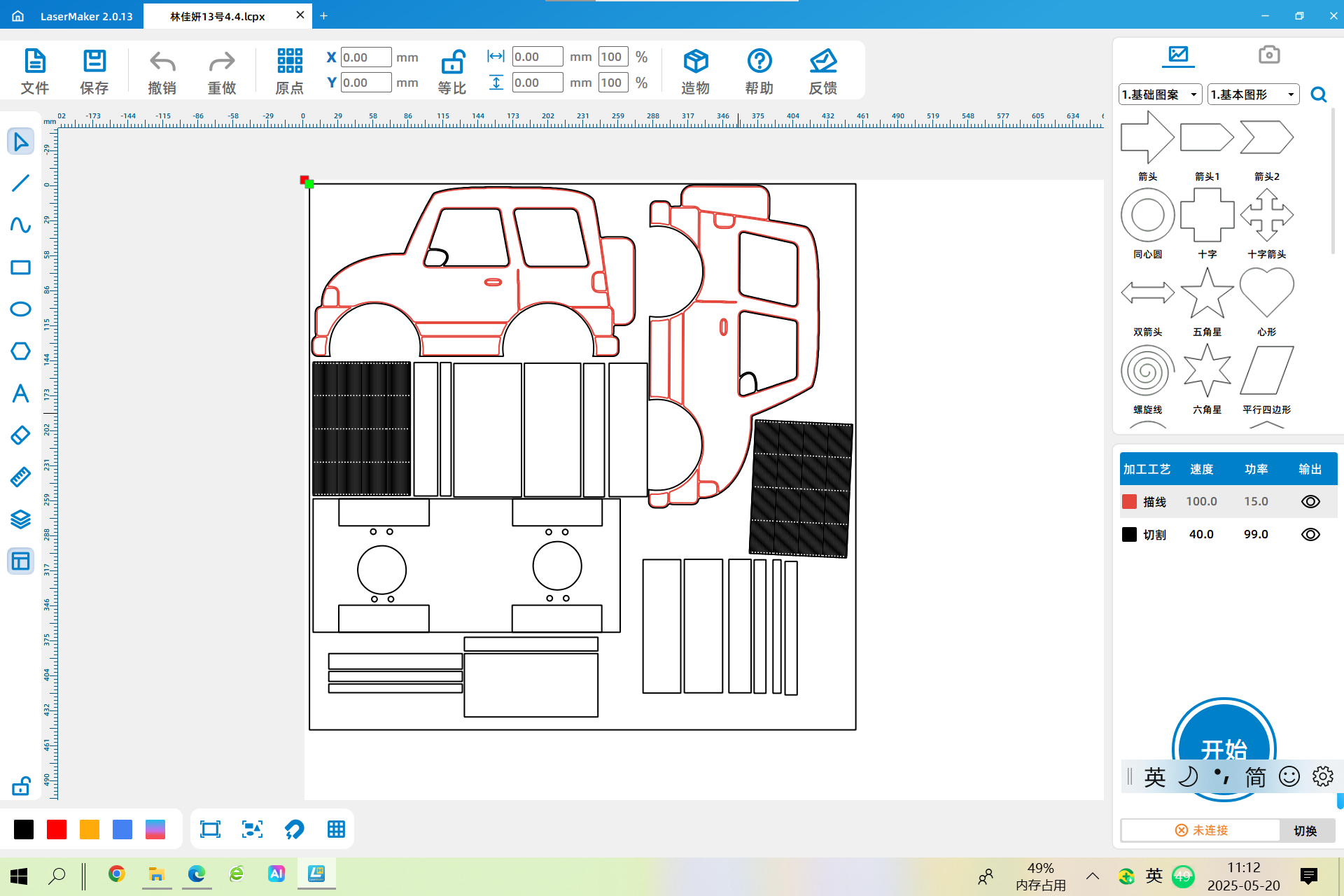Undo with the 撤销 button

click(x=162, y=71)
